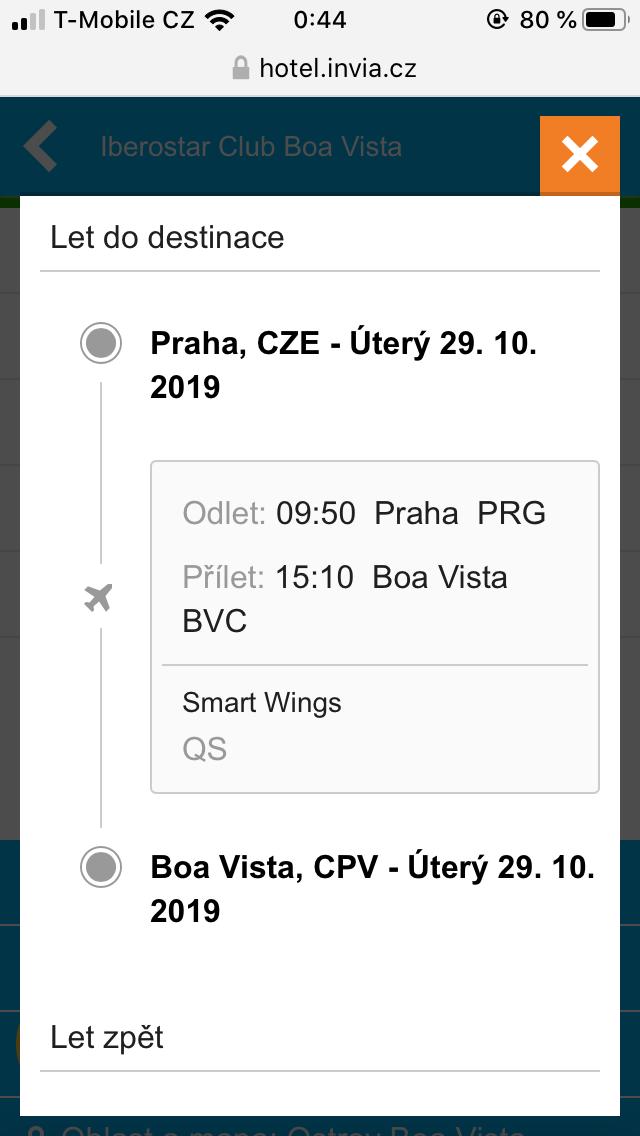
Task: Tap the 0:44 clock in status bar
Action: pyautogui.click(x=320, y=19)
